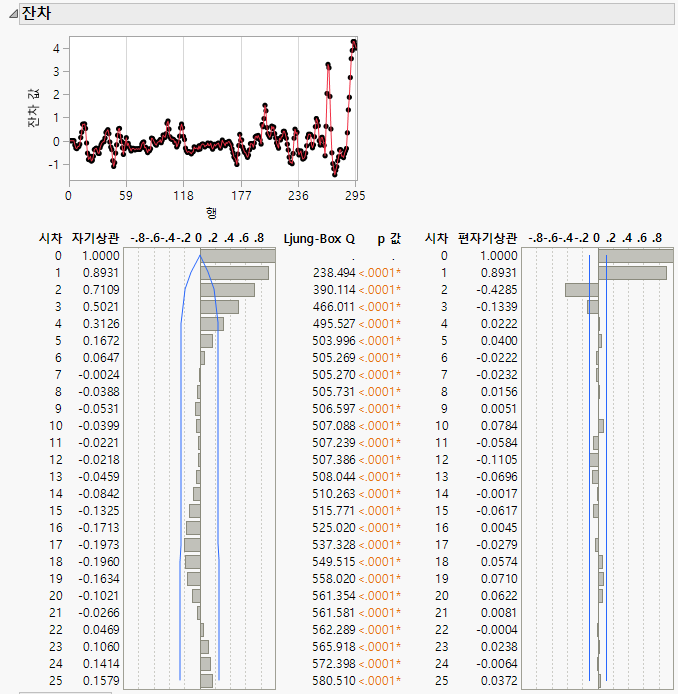Click autocorrelation value 0.3126
Screen dimensions: 678x694
click(x=101, y=324)
